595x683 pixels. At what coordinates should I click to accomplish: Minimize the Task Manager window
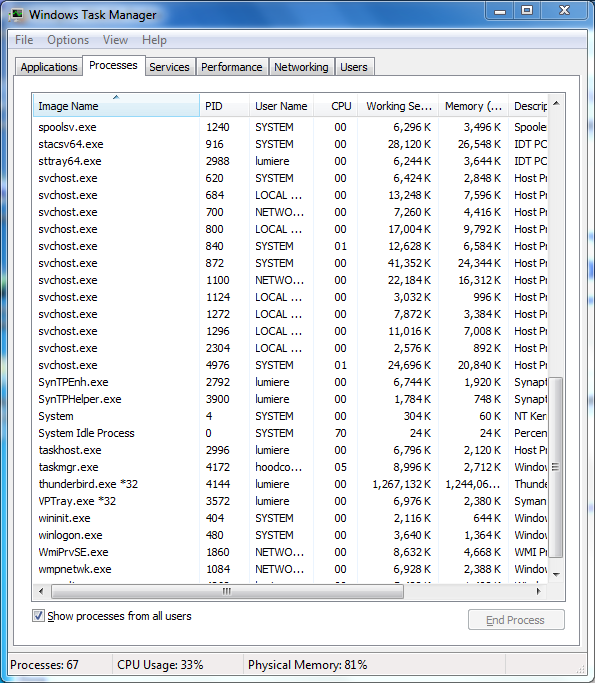coord(500,10)
